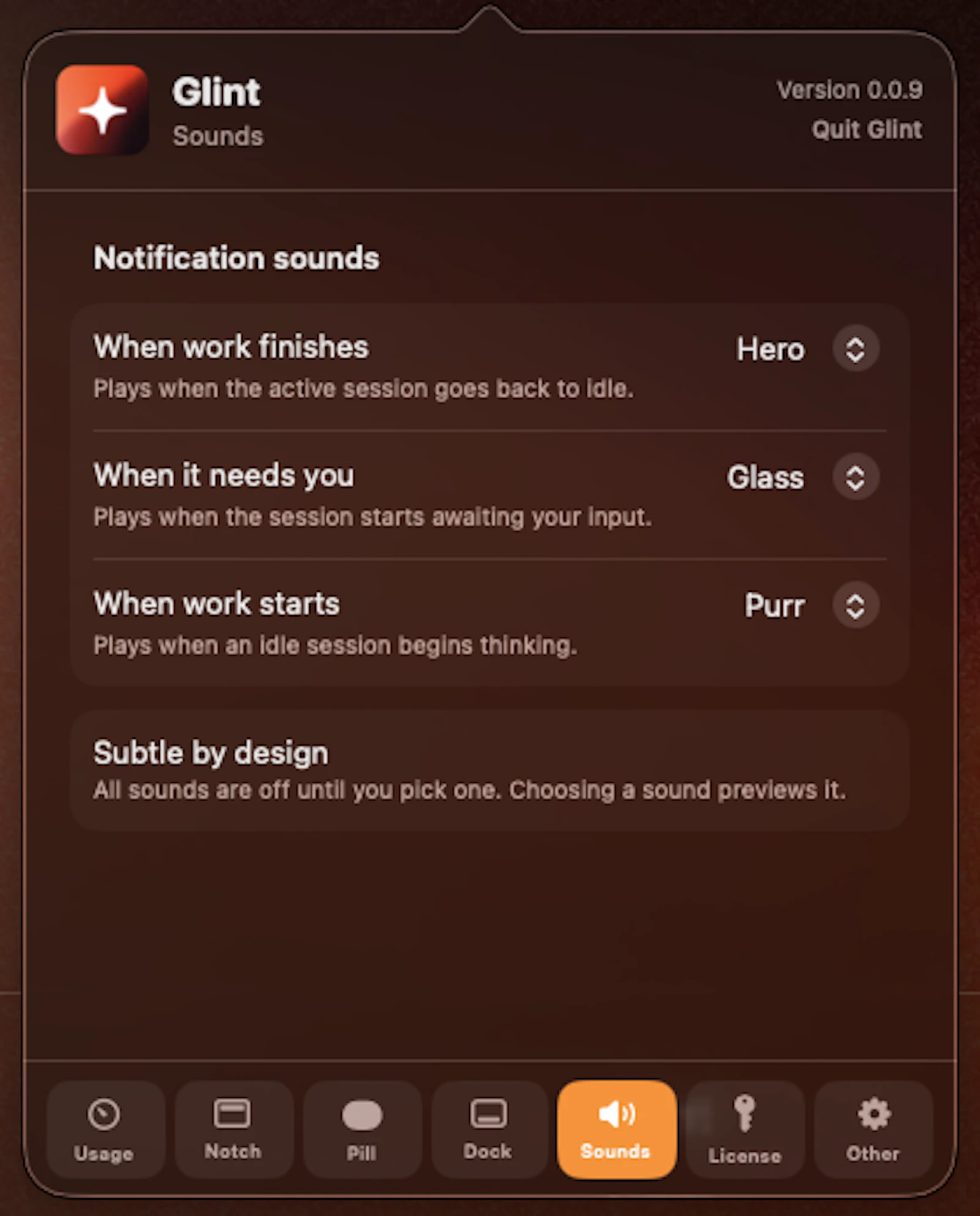Click the When work starts label
The image size is (980, 1216).
[216, 603]
